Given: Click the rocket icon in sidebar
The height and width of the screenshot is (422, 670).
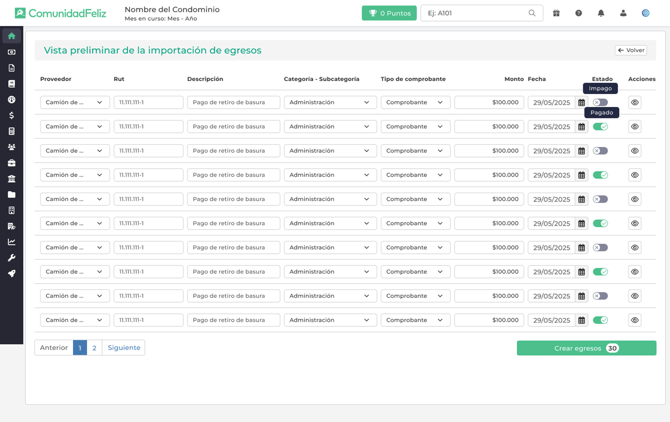Looking at the screenshot, I should (12, 273).
